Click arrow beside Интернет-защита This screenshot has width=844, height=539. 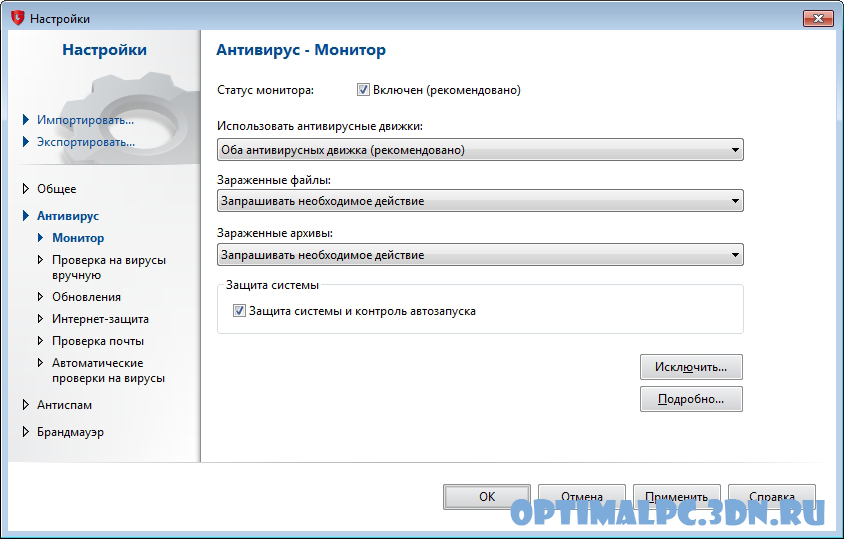(40, 319)
